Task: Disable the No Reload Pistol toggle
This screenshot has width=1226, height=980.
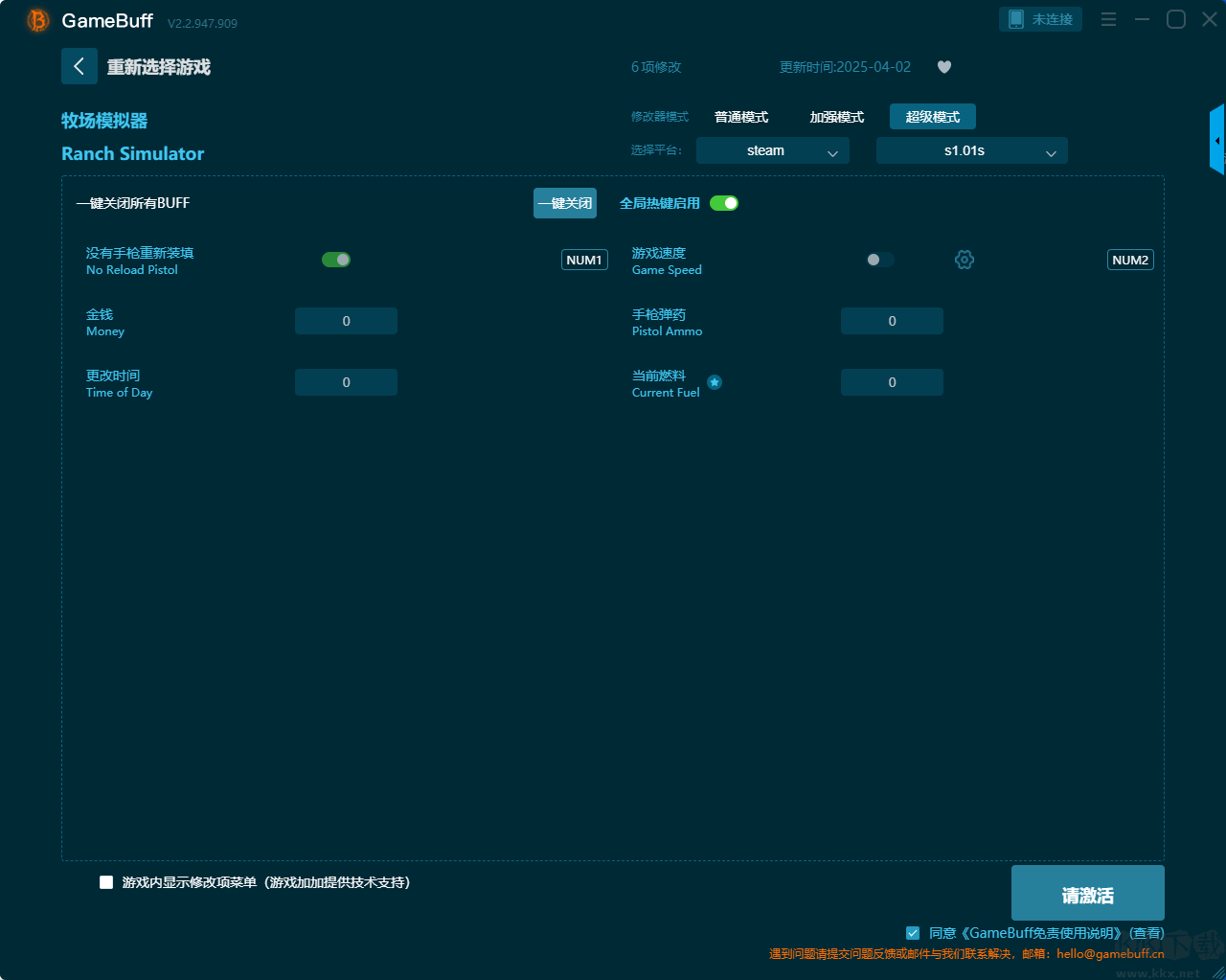Action: click(336, 259)
